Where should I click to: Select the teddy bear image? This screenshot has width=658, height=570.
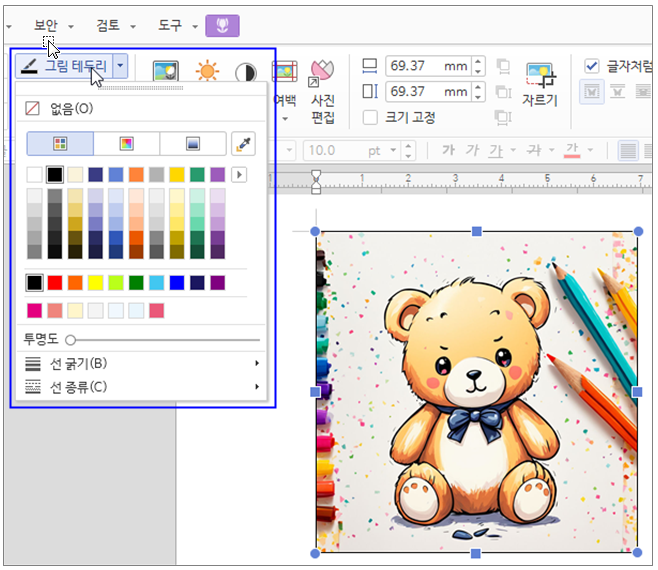tap(476, 392)
